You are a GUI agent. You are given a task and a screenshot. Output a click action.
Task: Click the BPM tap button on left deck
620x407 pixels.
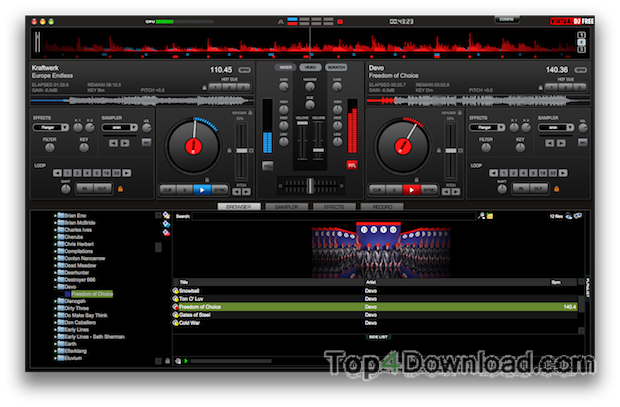245,70
